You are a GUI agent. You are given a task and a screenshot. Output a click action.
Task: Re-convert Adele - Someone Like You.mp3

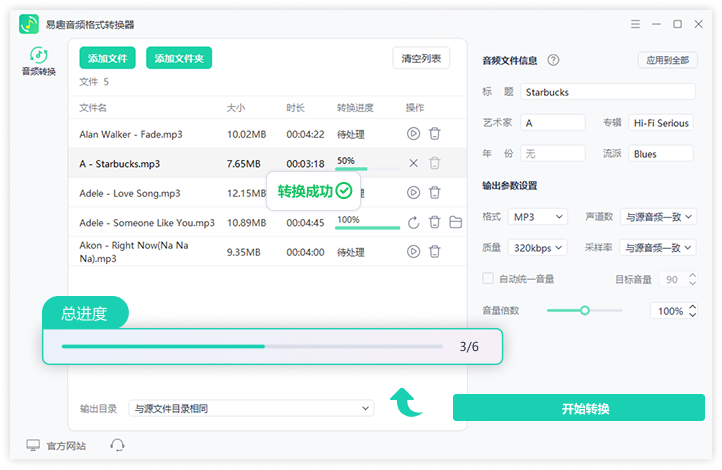[414, 222]
